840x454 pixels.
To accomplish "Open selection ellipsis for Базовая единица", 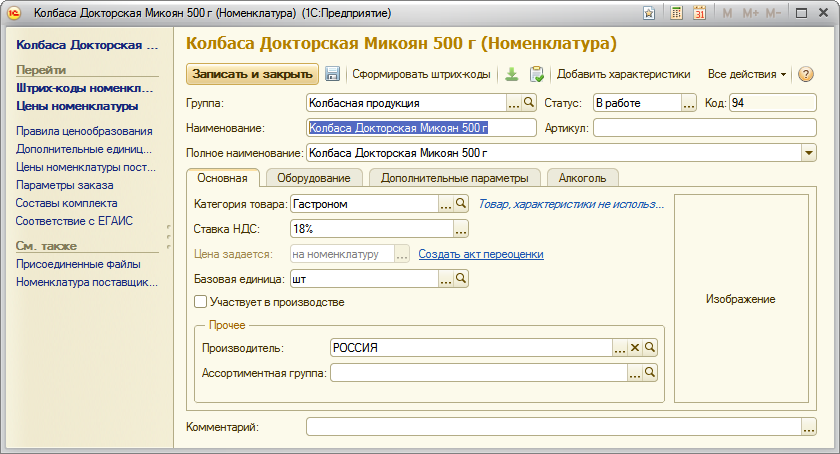I will (446, 279).
